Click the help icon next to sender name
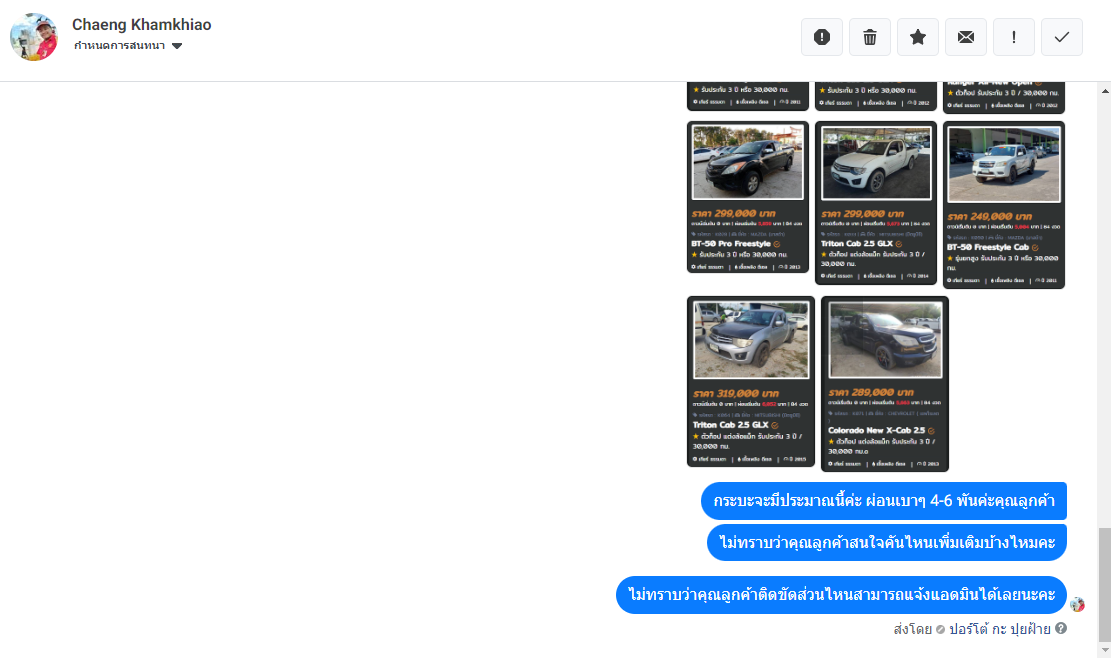 coord(1061,628)
